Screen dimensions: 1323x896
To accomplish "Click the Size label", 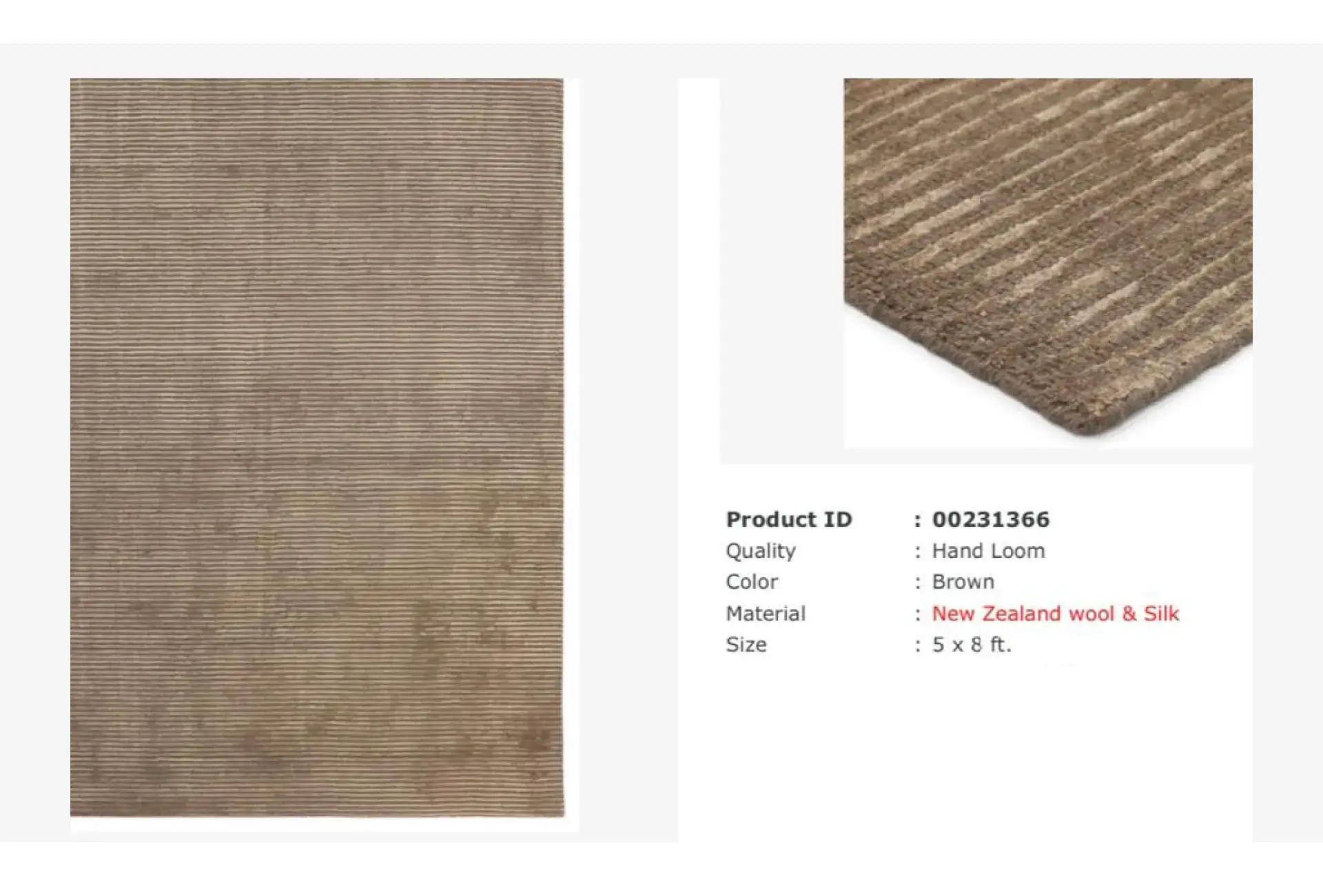I will click(x=746, y=645).
